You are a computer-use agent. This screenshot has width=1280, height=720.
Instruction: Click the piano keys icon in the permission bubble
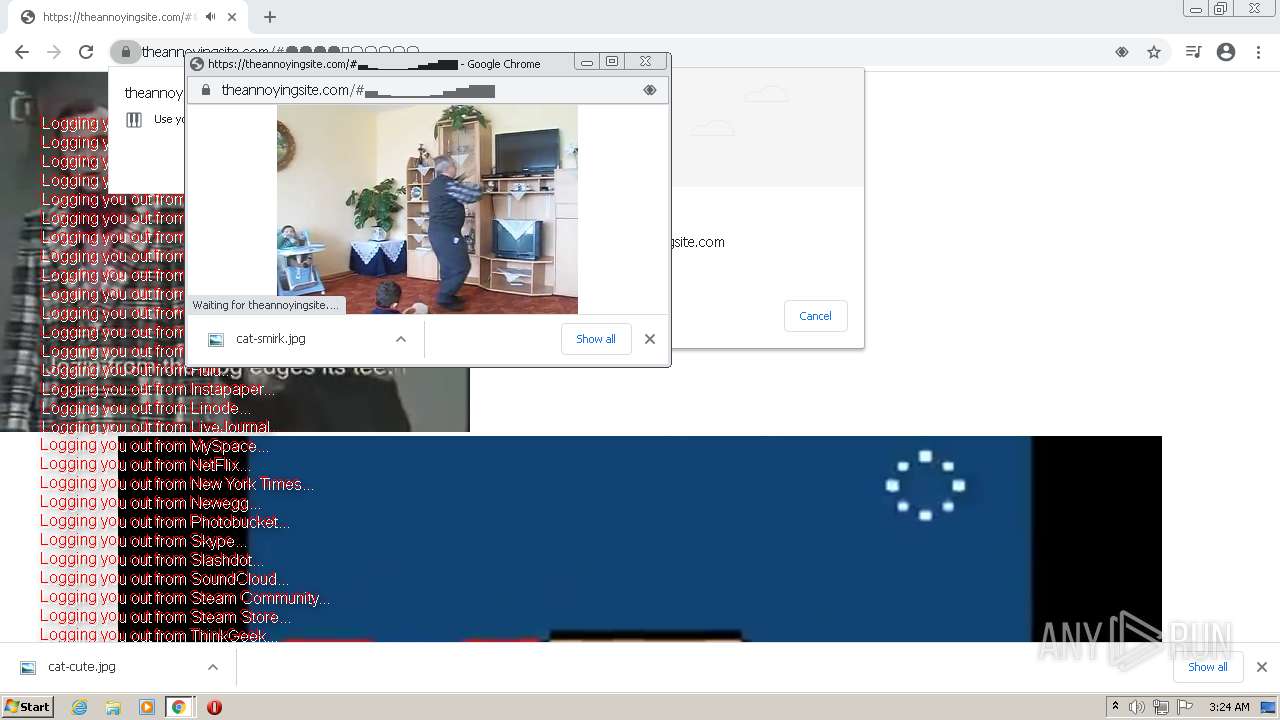(x=134, y=120)
